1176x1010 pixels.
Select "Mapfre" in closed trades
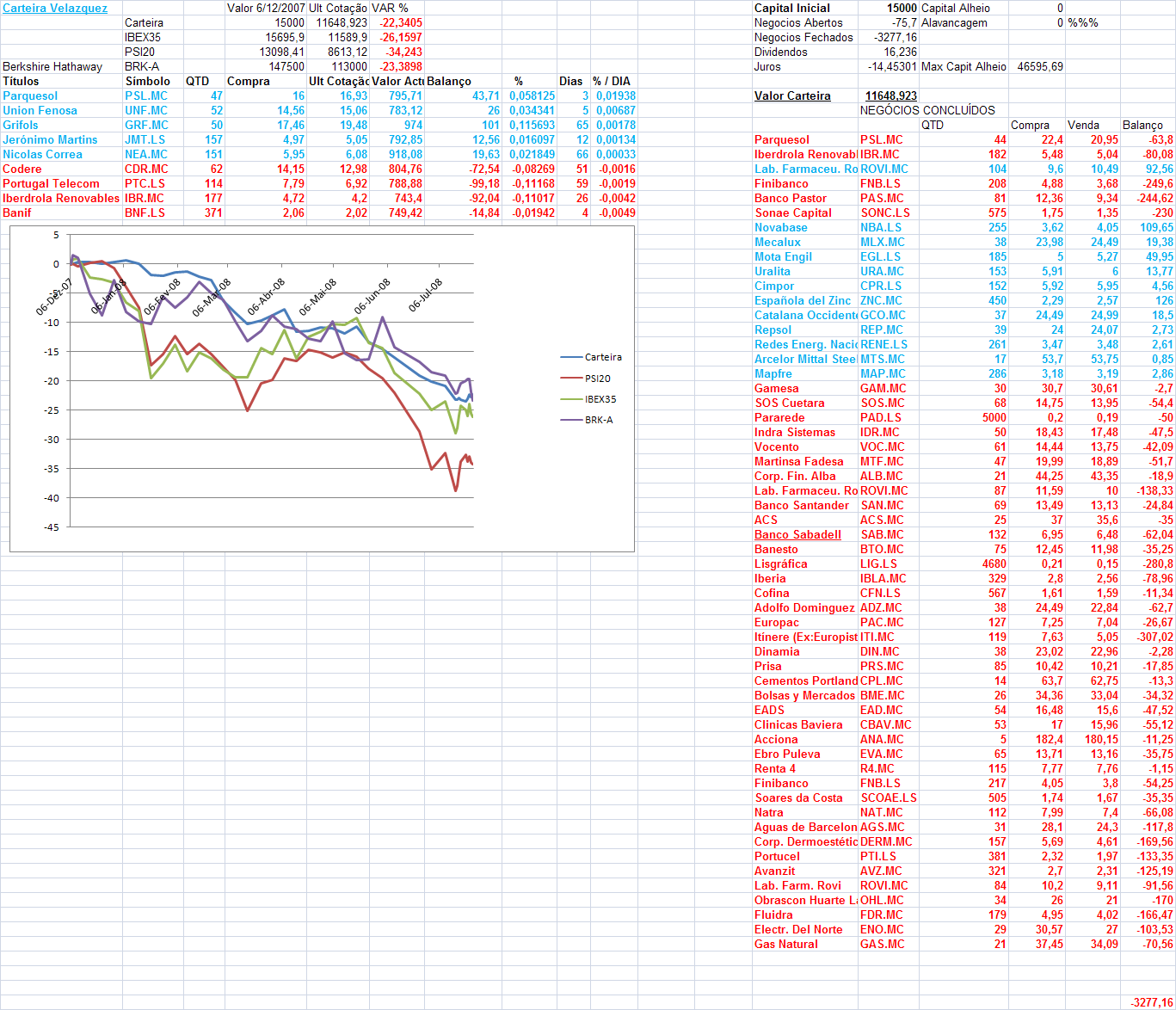click(773, 374)
